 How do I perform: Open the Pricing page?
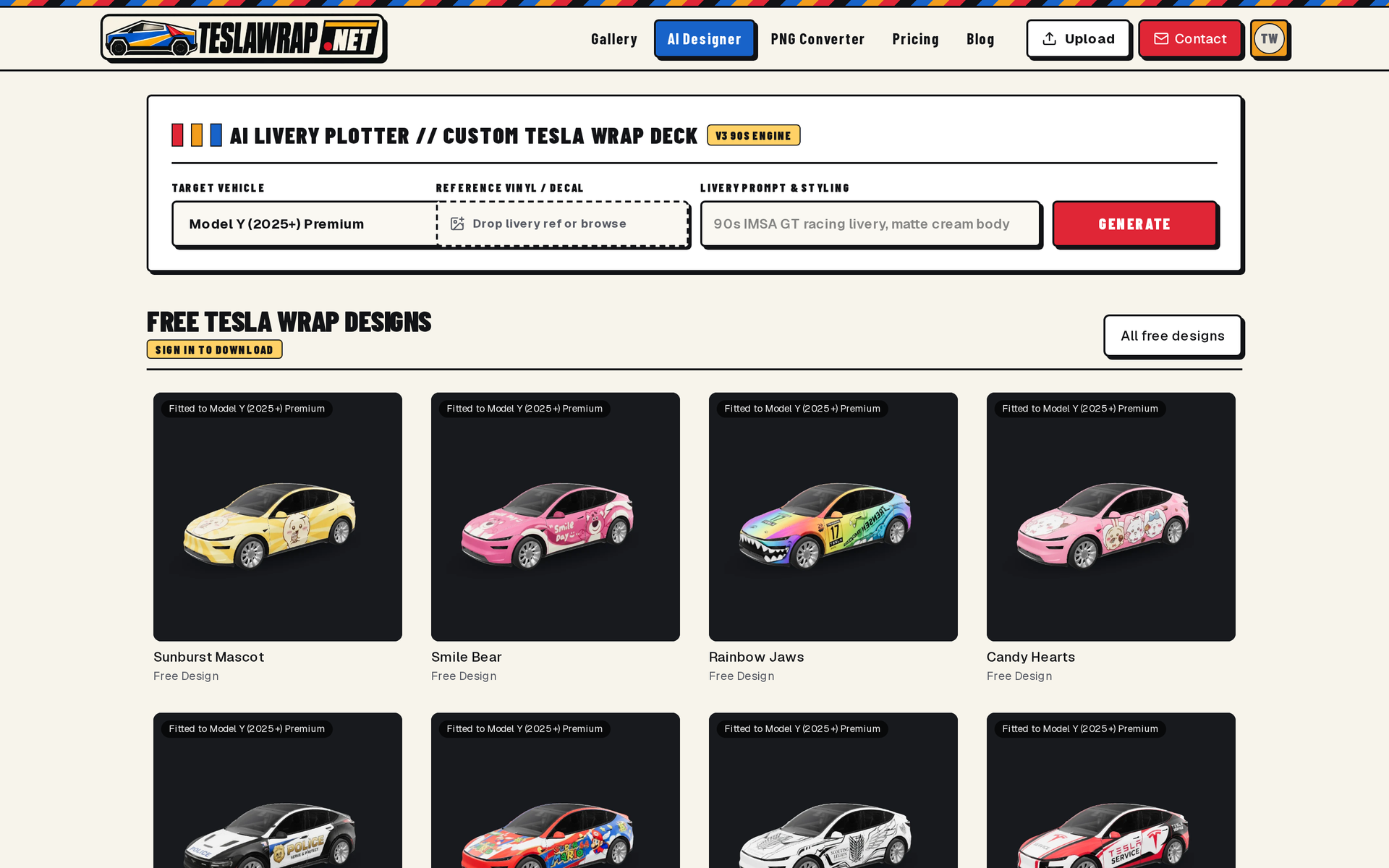(x=915, y=39)
